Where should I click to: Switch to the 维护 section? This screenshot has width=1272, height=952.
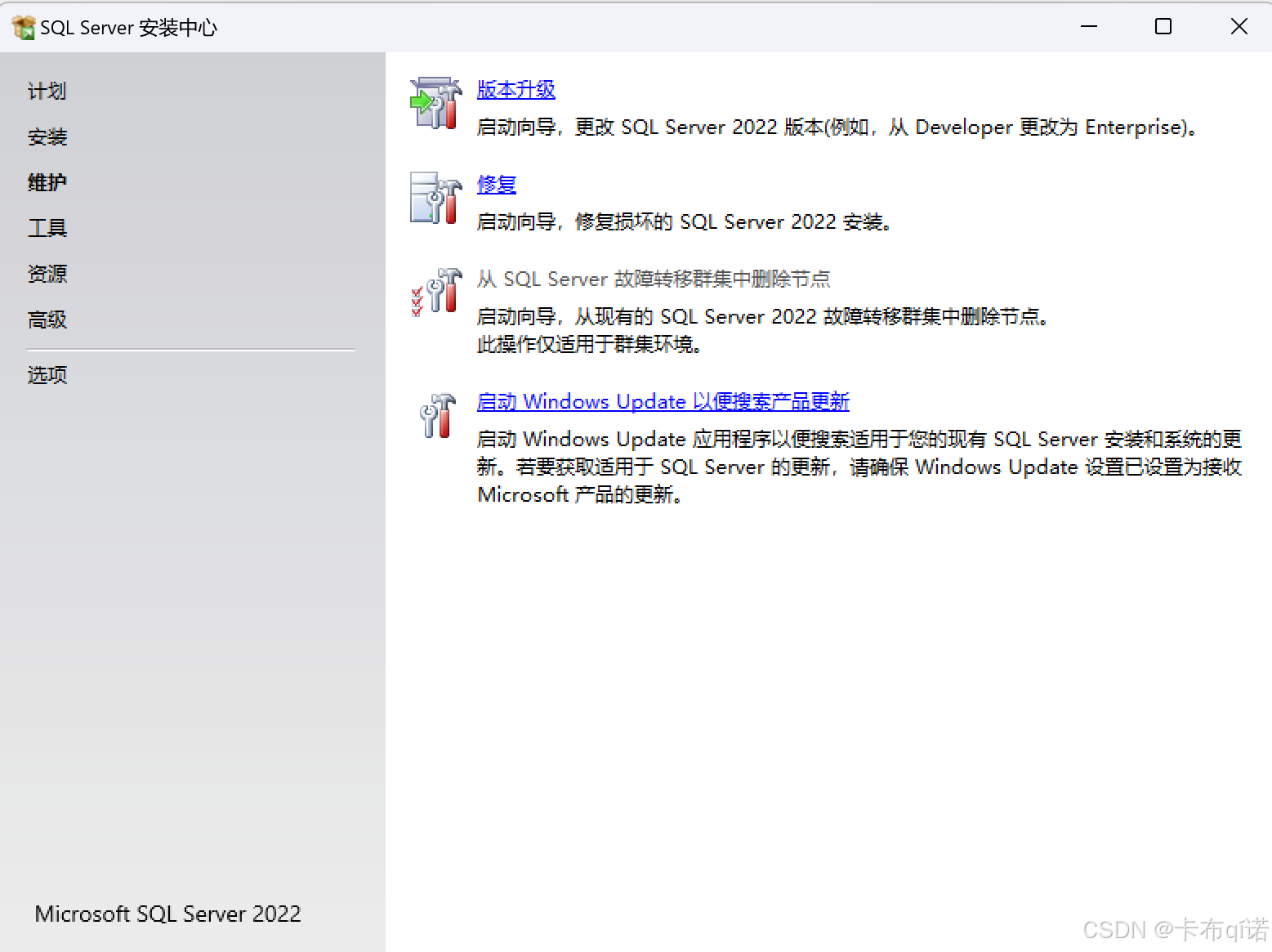coord(47,182)
